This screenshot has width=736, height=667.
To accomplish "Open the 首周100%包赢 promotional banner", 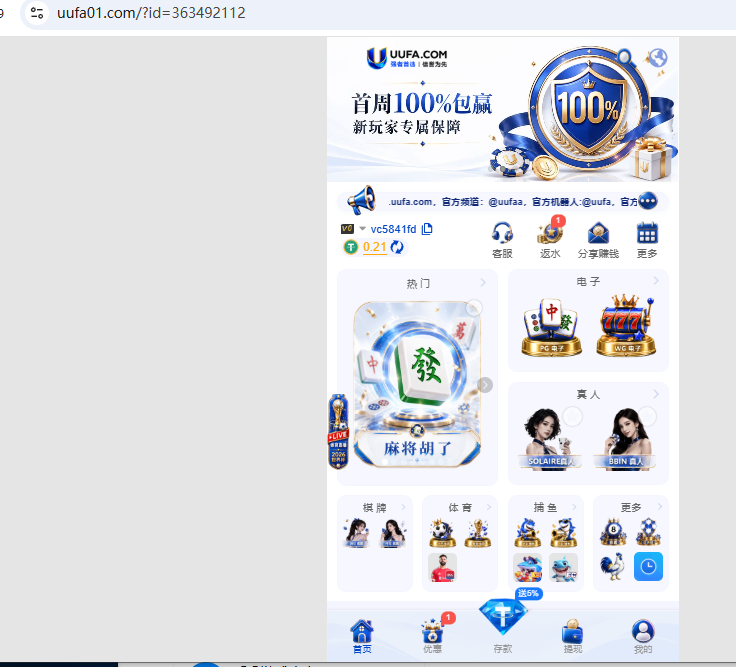I will point(503,110).
